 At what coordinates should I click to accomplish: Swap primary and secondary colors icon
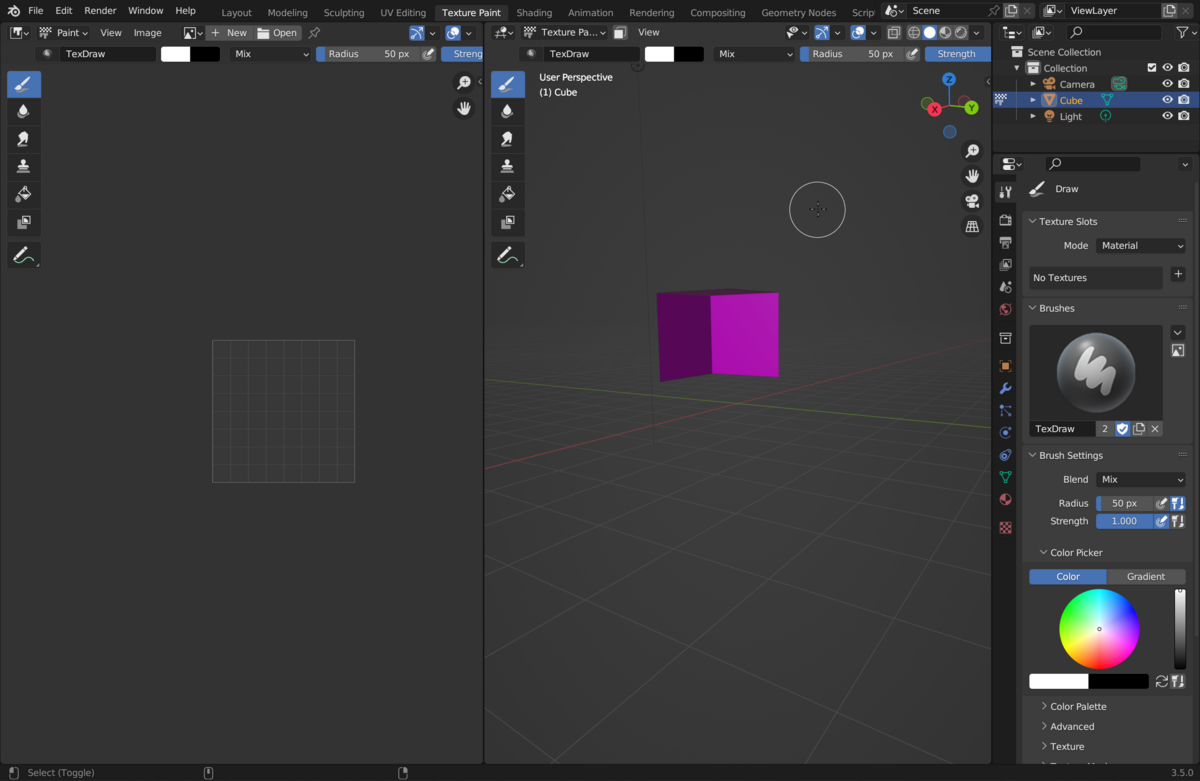[1162, 681]
